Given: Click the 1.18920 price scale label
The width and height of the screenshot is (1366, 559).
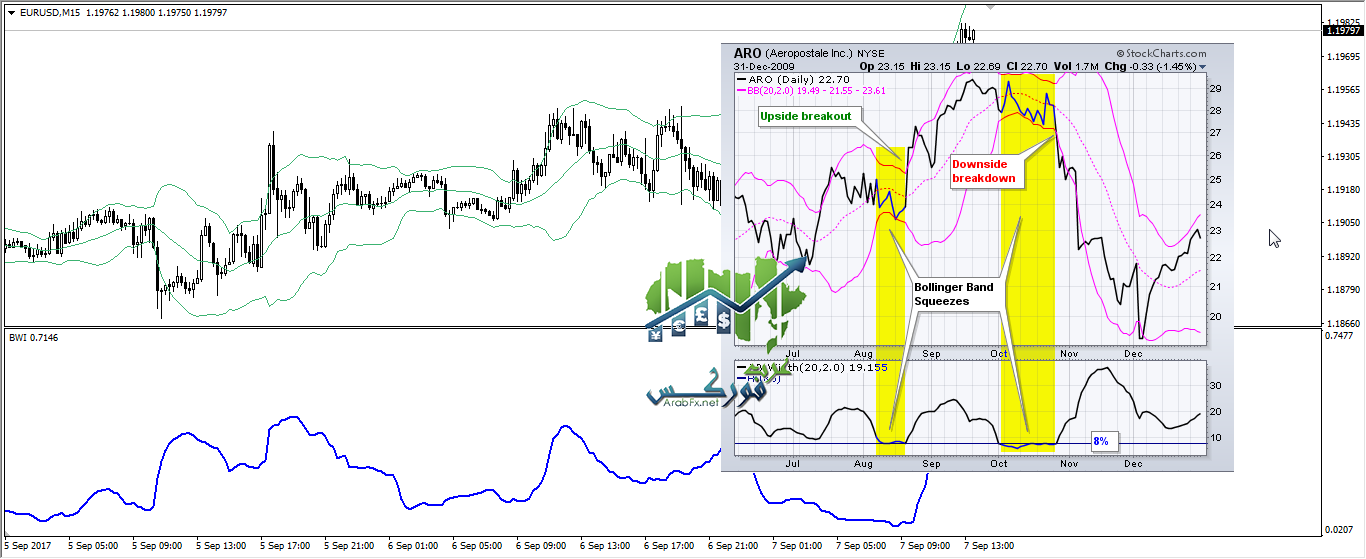Looking at the screenshot, I should (x=1341, y=257).
